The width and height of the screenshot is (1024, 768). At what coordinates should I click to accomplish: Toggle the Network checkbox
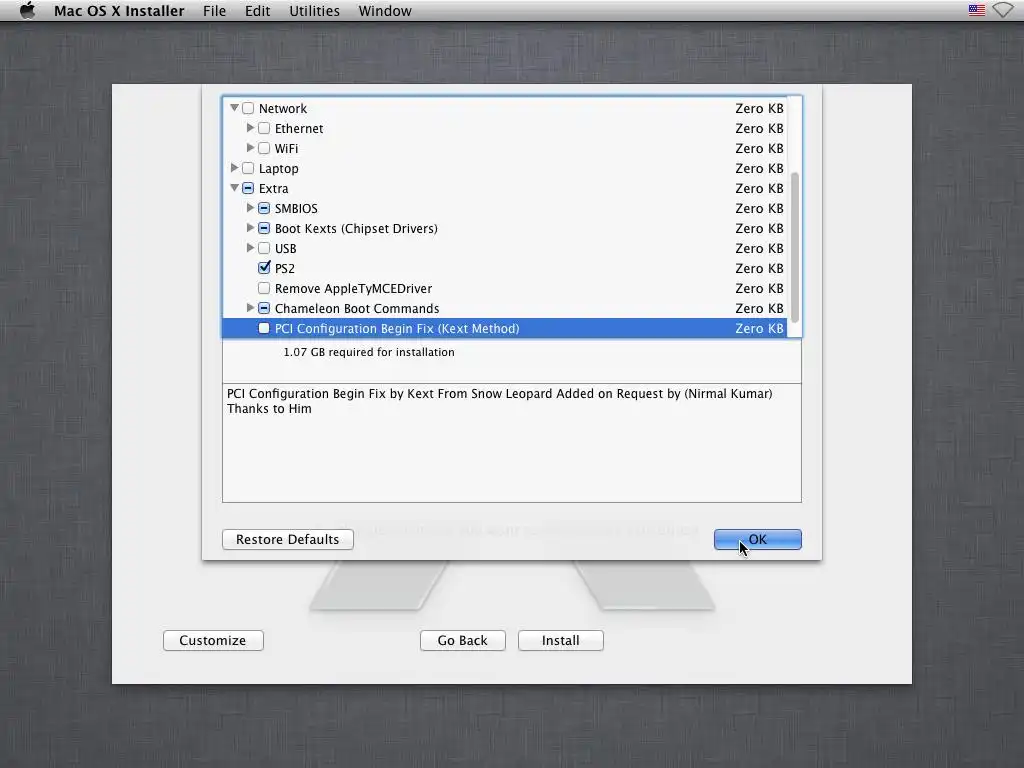(x=248, y=108)
